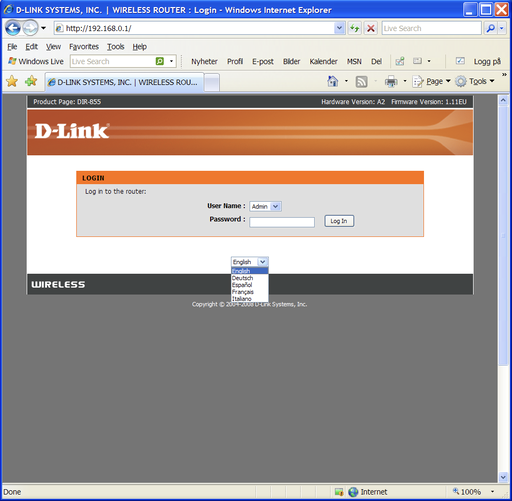
Task: Expand the address bar history dropdown
Action: [x=339, y=28]
